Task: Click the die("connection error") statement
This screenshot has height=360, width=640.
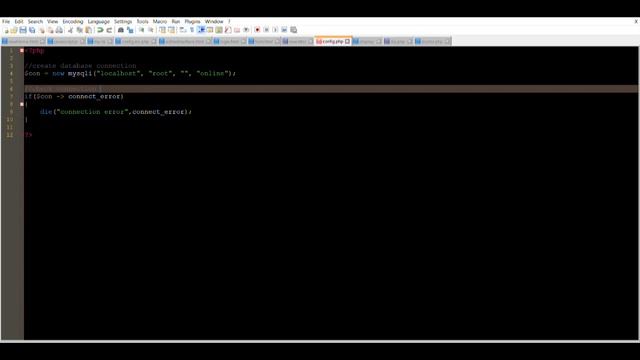Action: pyautogui.click(x=116, y=112)
